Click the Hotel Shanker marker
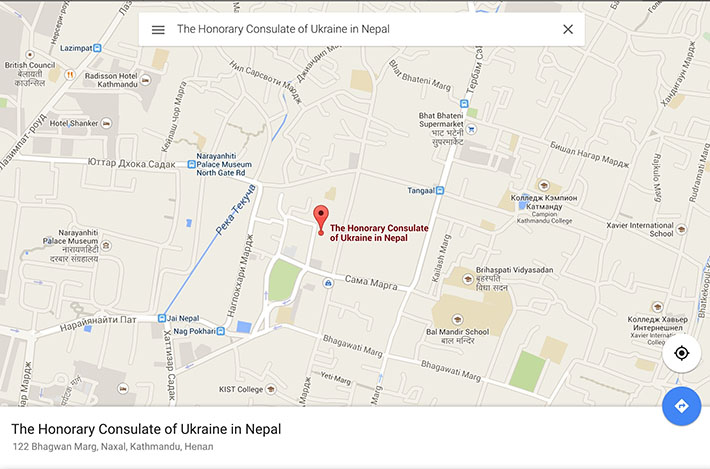 click(x=106, y=123)
